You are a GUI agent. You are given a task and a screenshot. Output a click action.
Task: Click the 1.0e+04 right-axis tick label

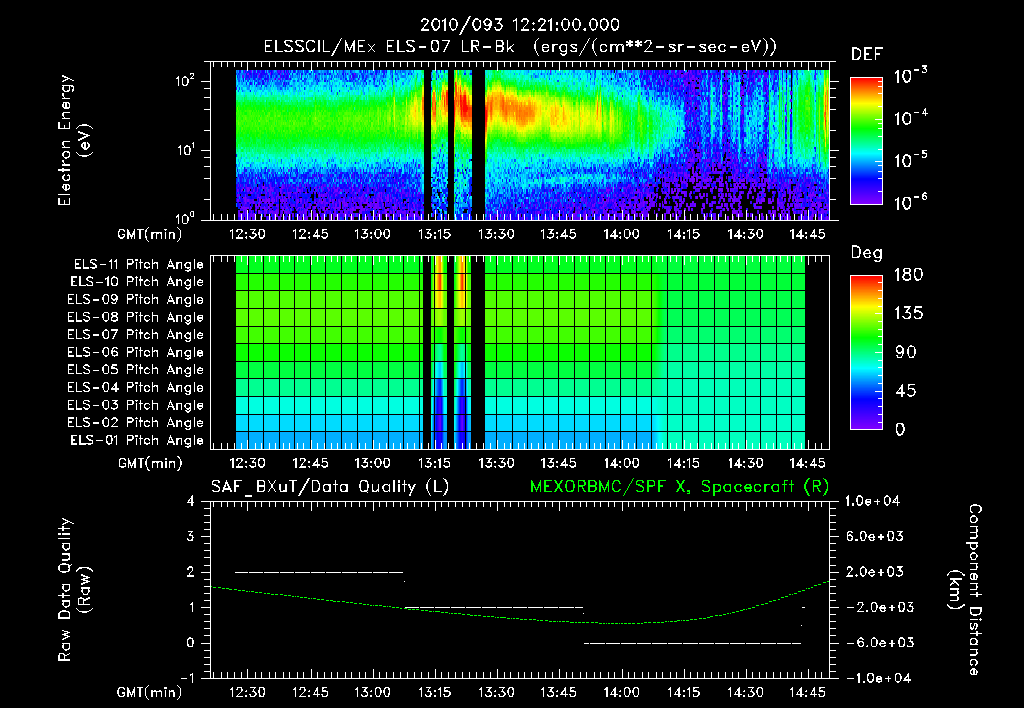873,501
